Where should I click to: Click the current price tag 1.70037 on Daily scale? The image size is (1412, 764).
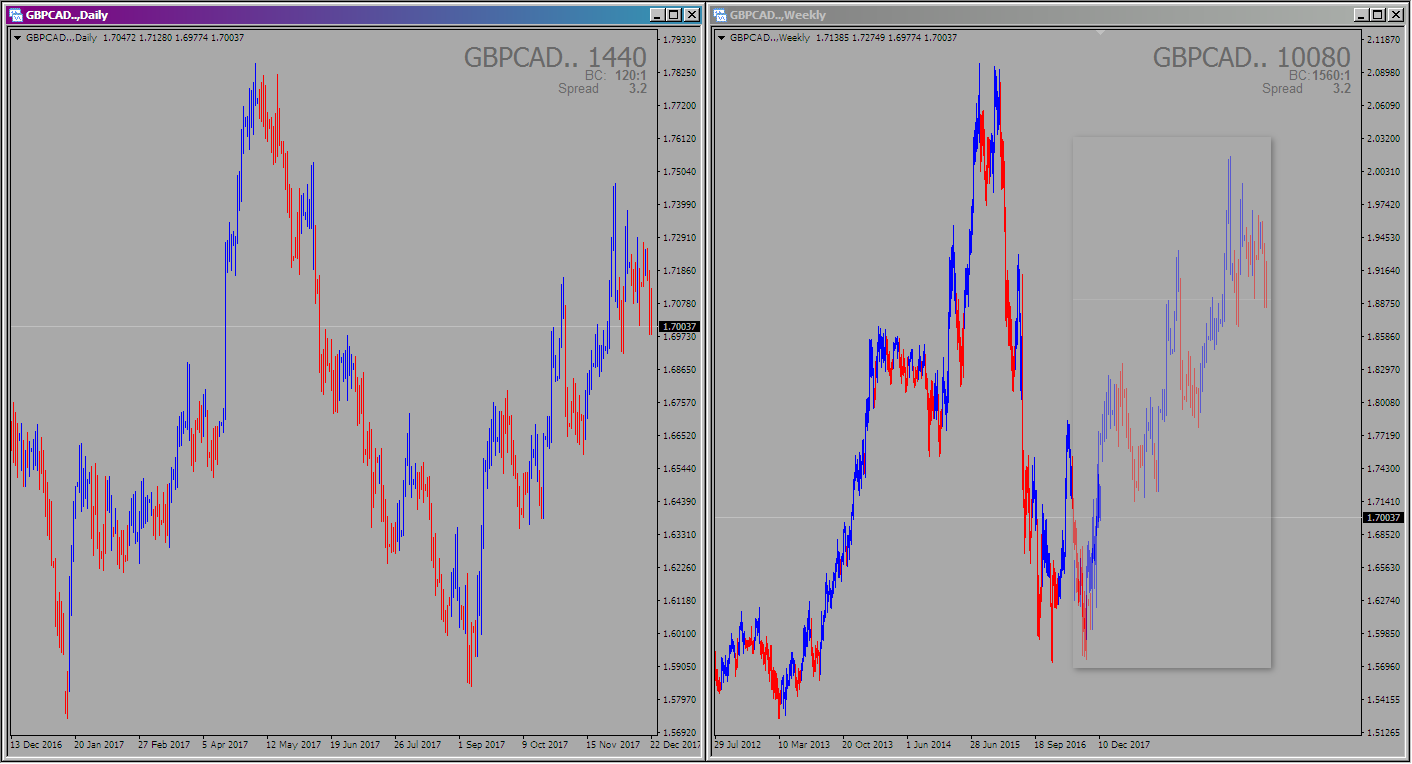(x=679, y=327)
